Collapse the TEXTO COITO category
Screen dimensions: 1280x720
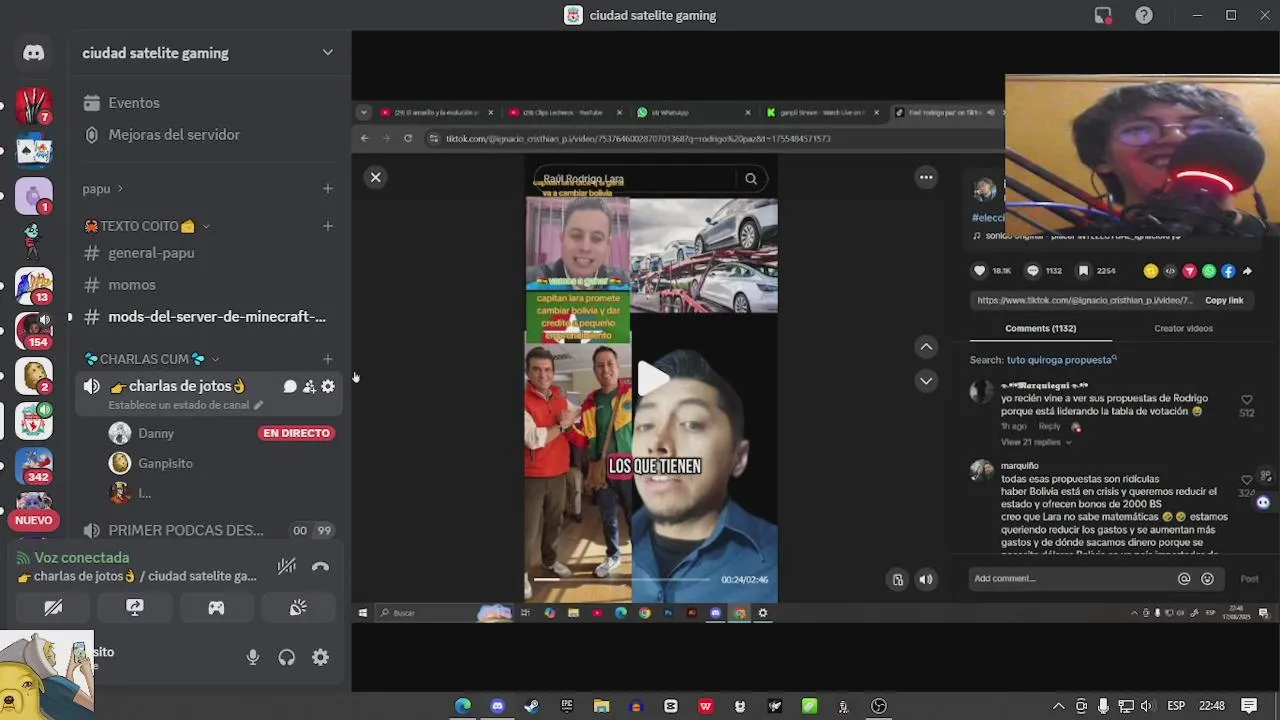click(147, 226)
